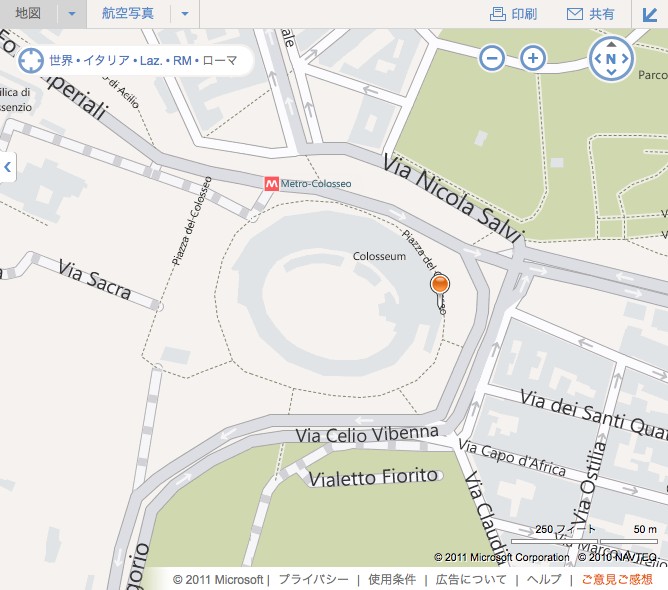Click the Metro-Colosseo station icon
Viewport: 668px width, 590px height.
(x=271, y=184)
